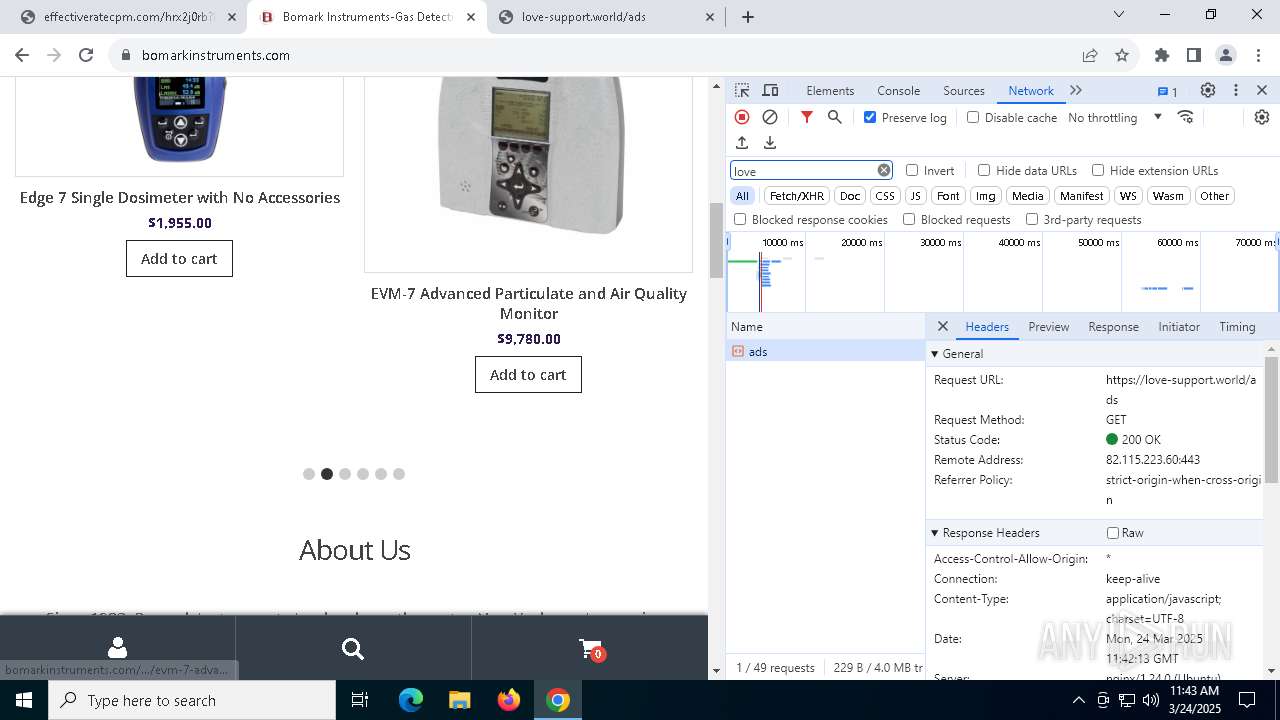Toggle the network filter funnel icon

click(x=807, y=117)
